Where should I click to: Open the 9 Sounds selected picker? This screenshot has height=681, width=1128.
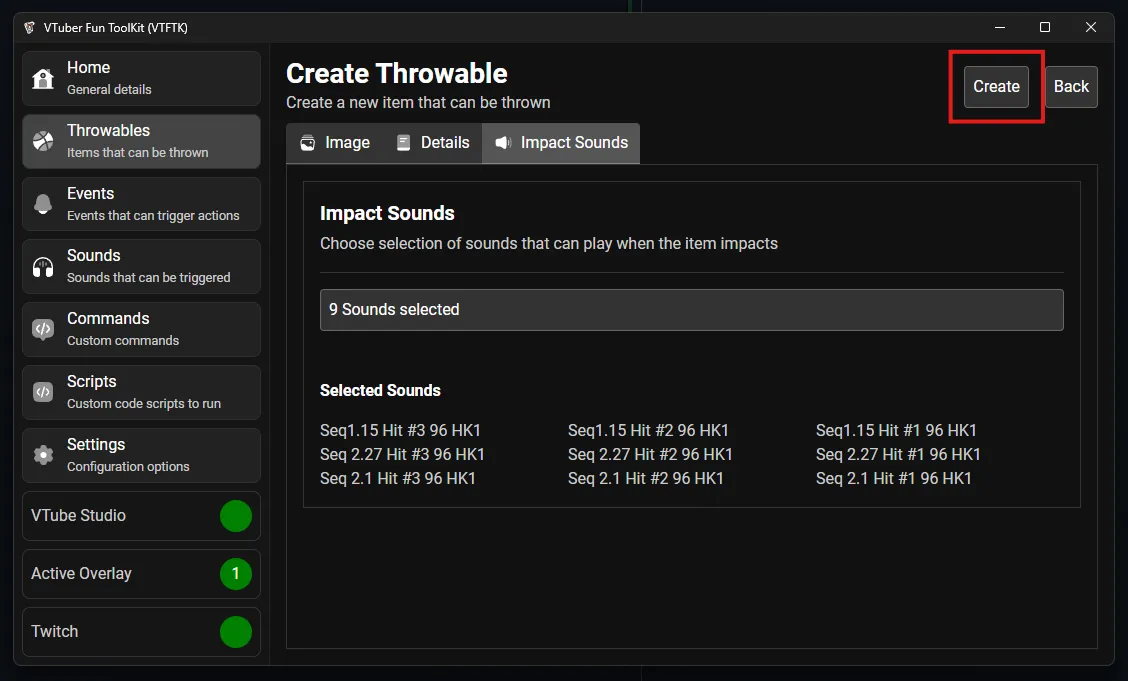(691, 310)
